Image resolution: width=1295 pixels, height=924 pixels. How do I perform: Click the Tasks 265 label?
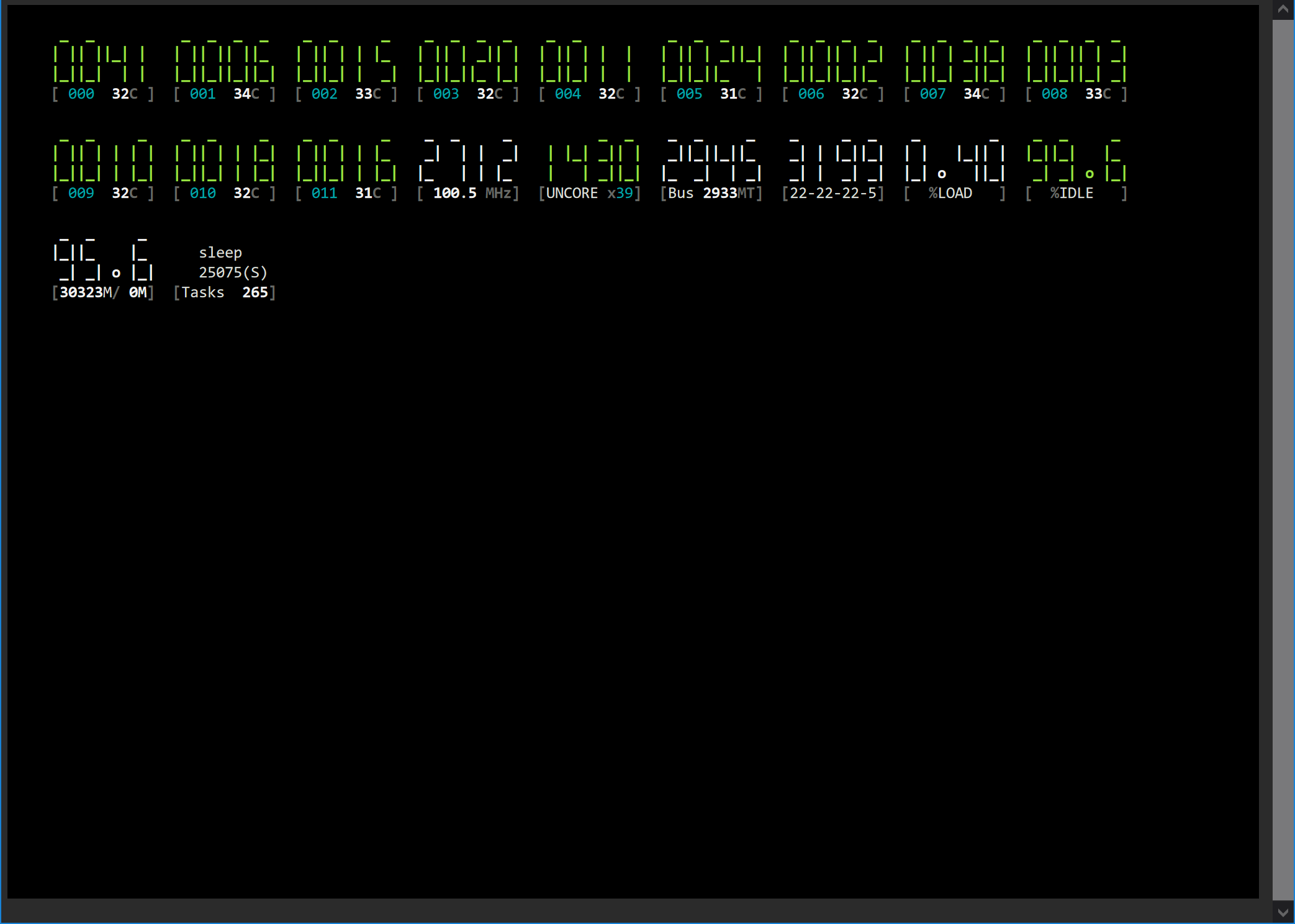pyautogui.click(x=225, y=292)
